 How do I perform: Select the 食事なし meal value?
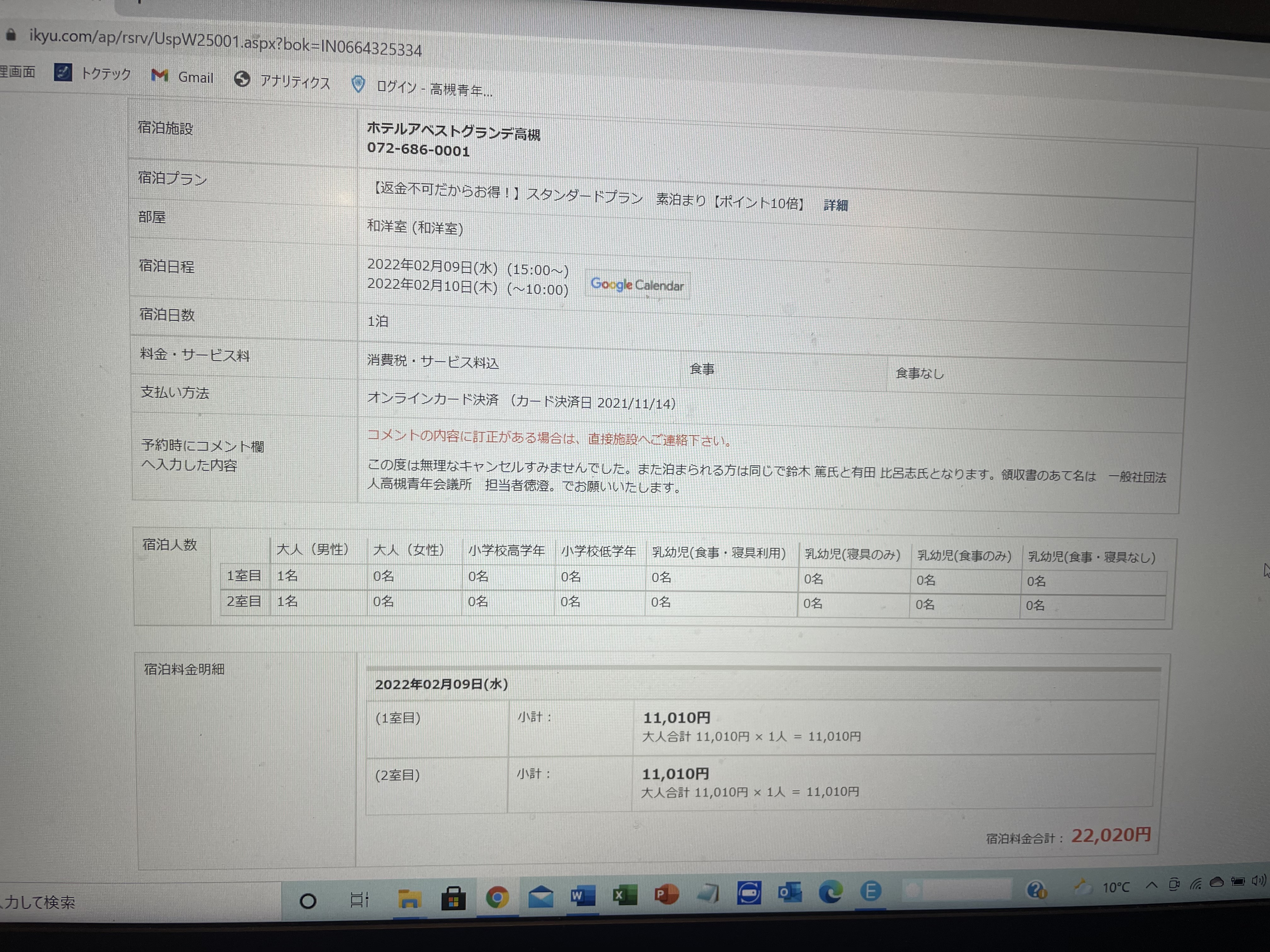point(920,373)
